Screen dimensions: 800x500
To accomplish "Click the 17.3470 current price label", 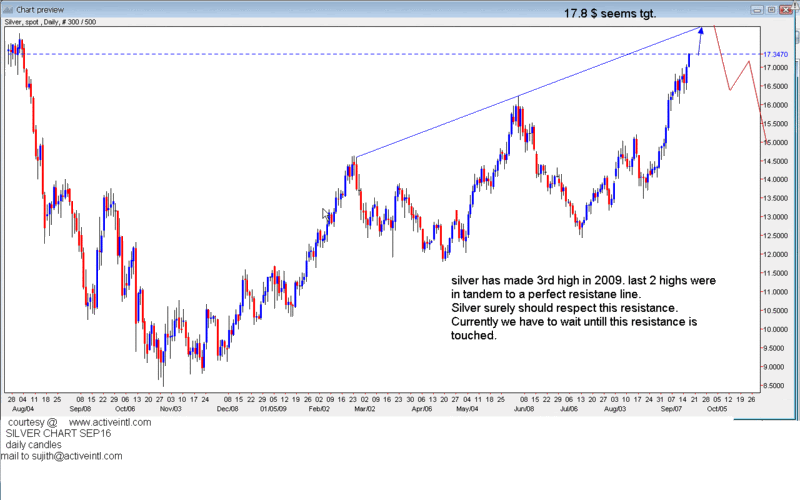I will (775, 54).
